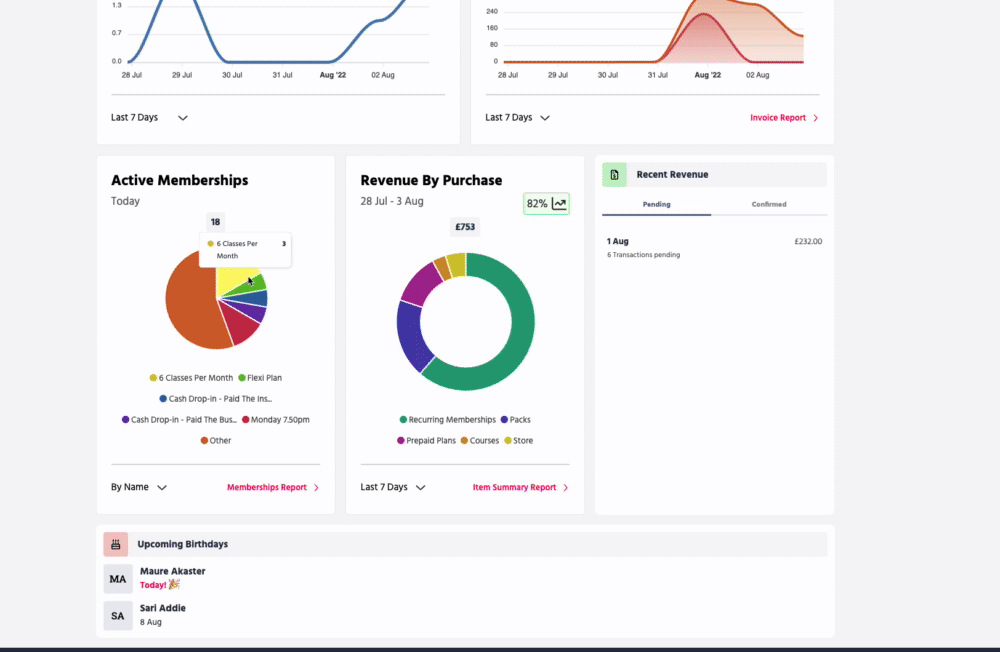1000x652 pixels.
Task: Click the 82% trend chart icon
Action: (x=559, y=204)
